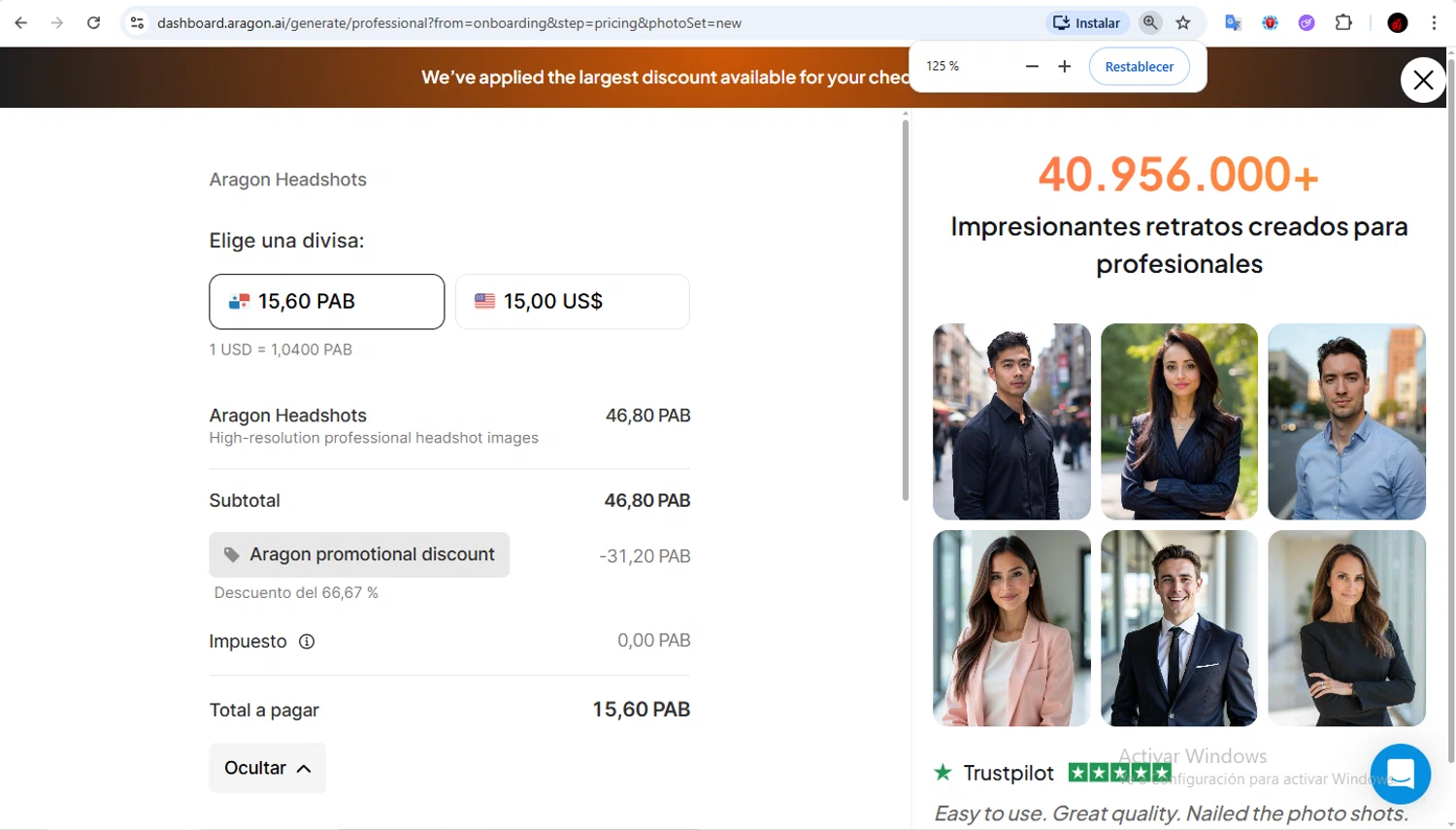Click the 'Total a pagar' label
Screen dimensions: 1456x830
point(264,710)
